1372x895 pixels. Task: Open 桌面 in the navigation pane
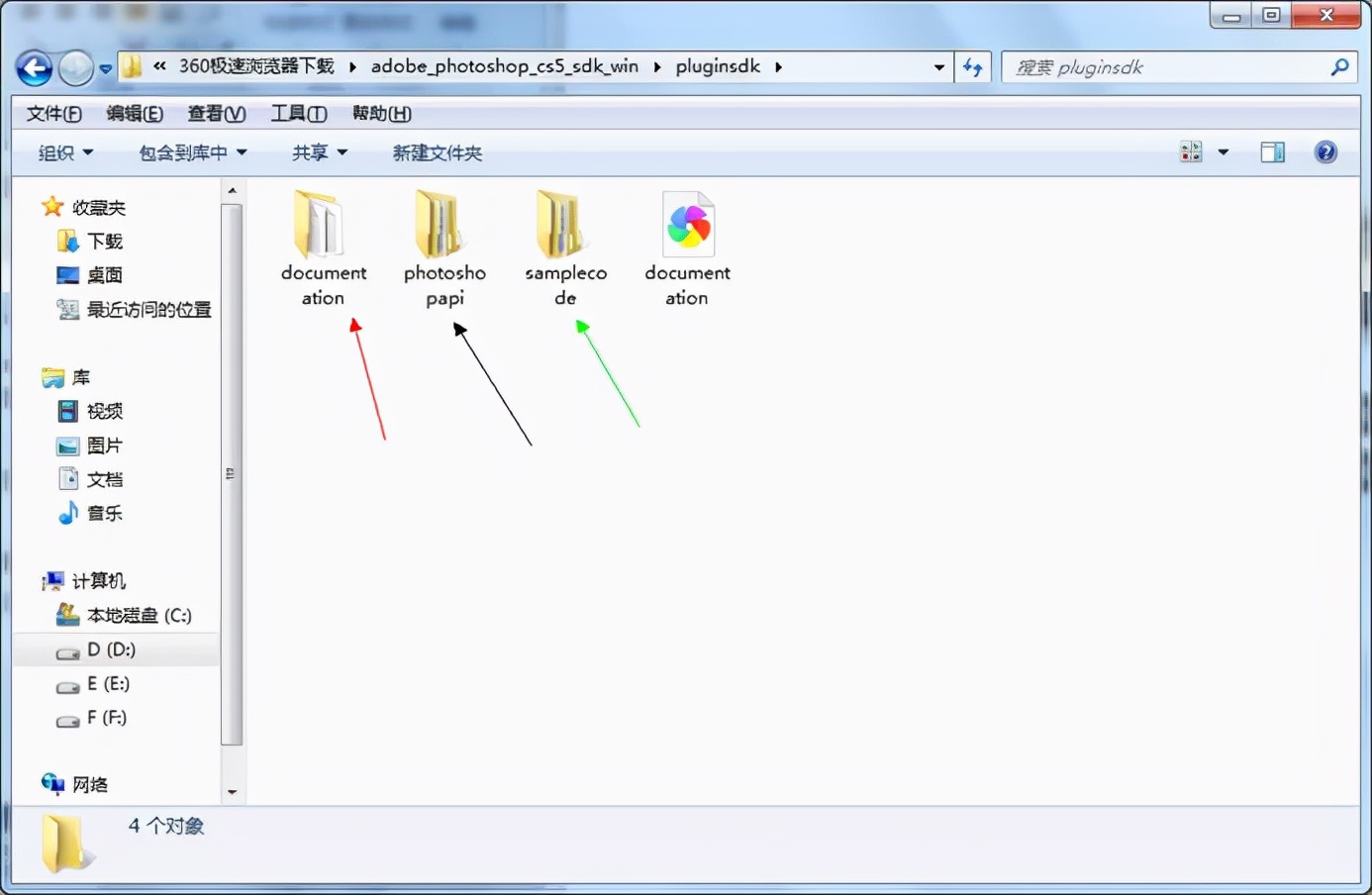(90, 274)
